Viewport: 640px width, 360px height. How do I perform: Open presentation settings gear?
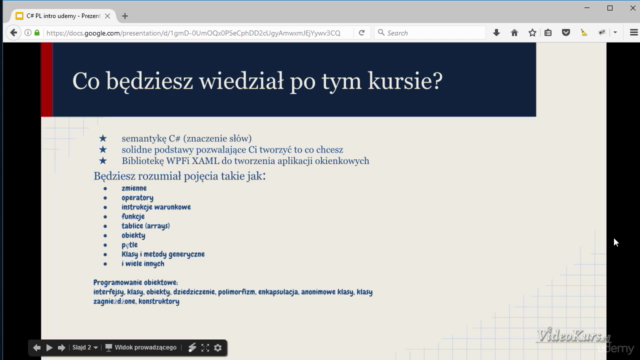(218, 348)
